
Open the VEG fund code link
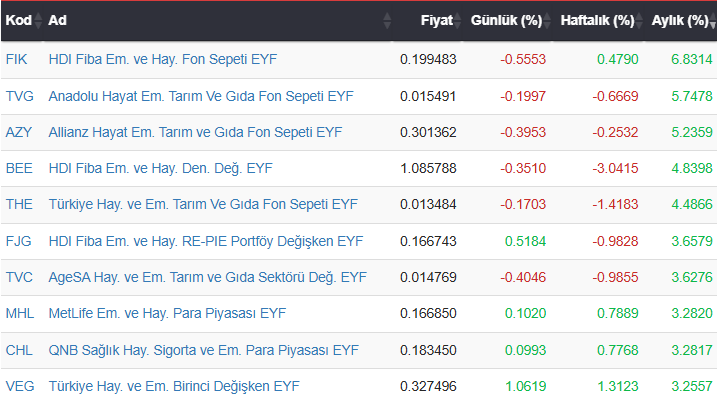click(20, 387)
